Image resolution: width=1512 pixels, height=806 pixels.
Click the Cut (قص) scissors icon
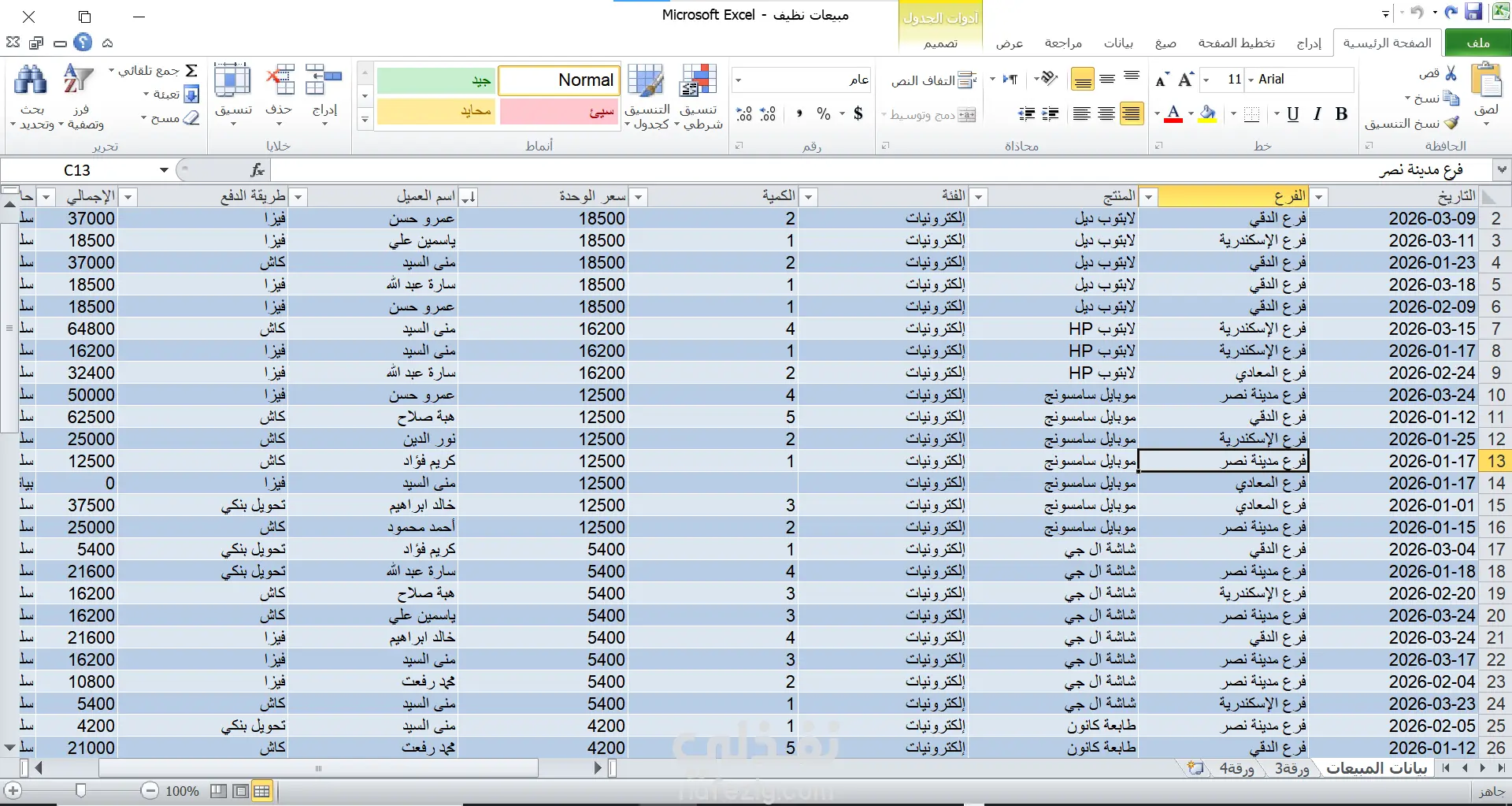click(x=1451, y=73)
